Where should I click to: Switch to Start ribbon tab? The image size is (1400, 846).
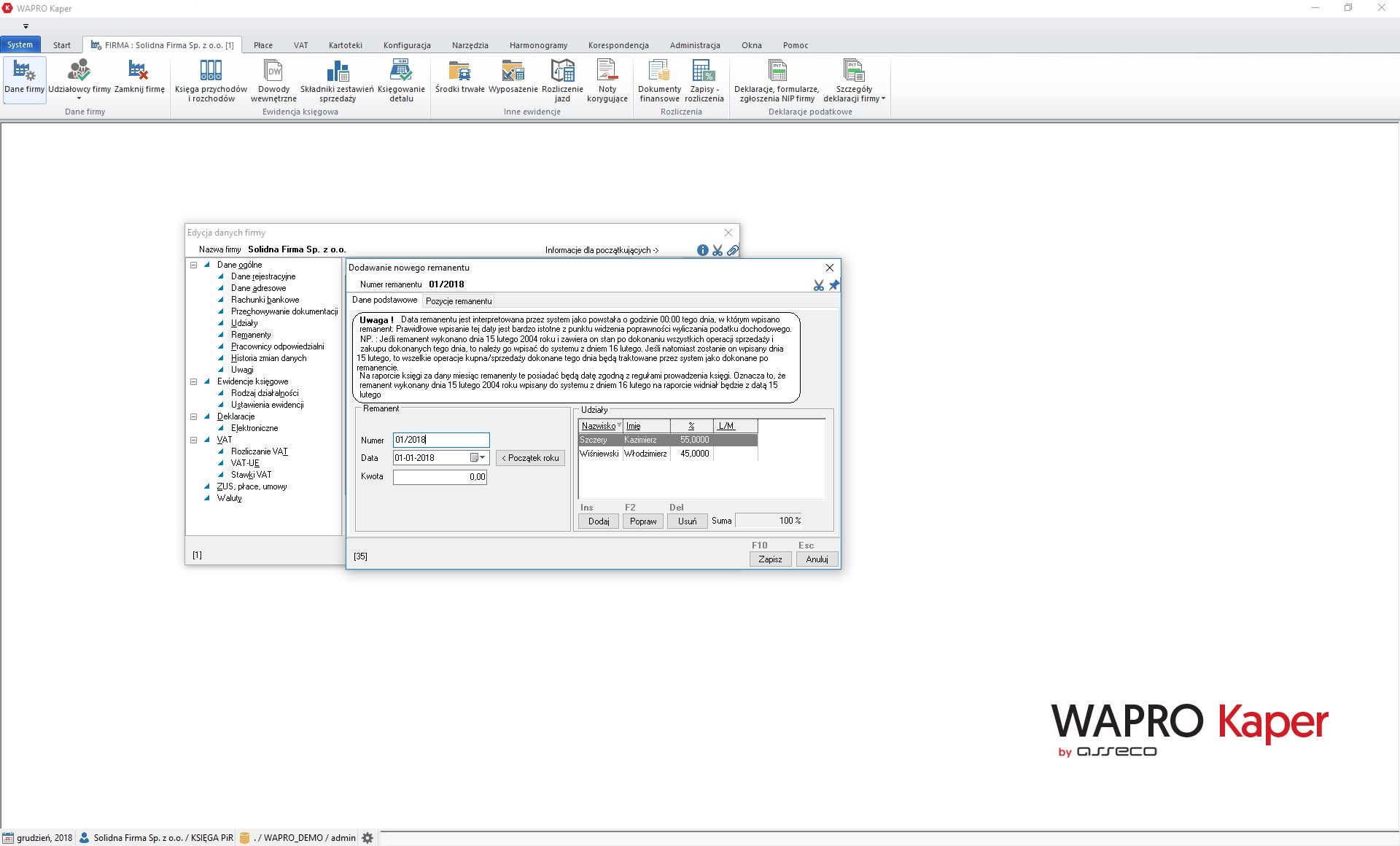coord(62,45)
